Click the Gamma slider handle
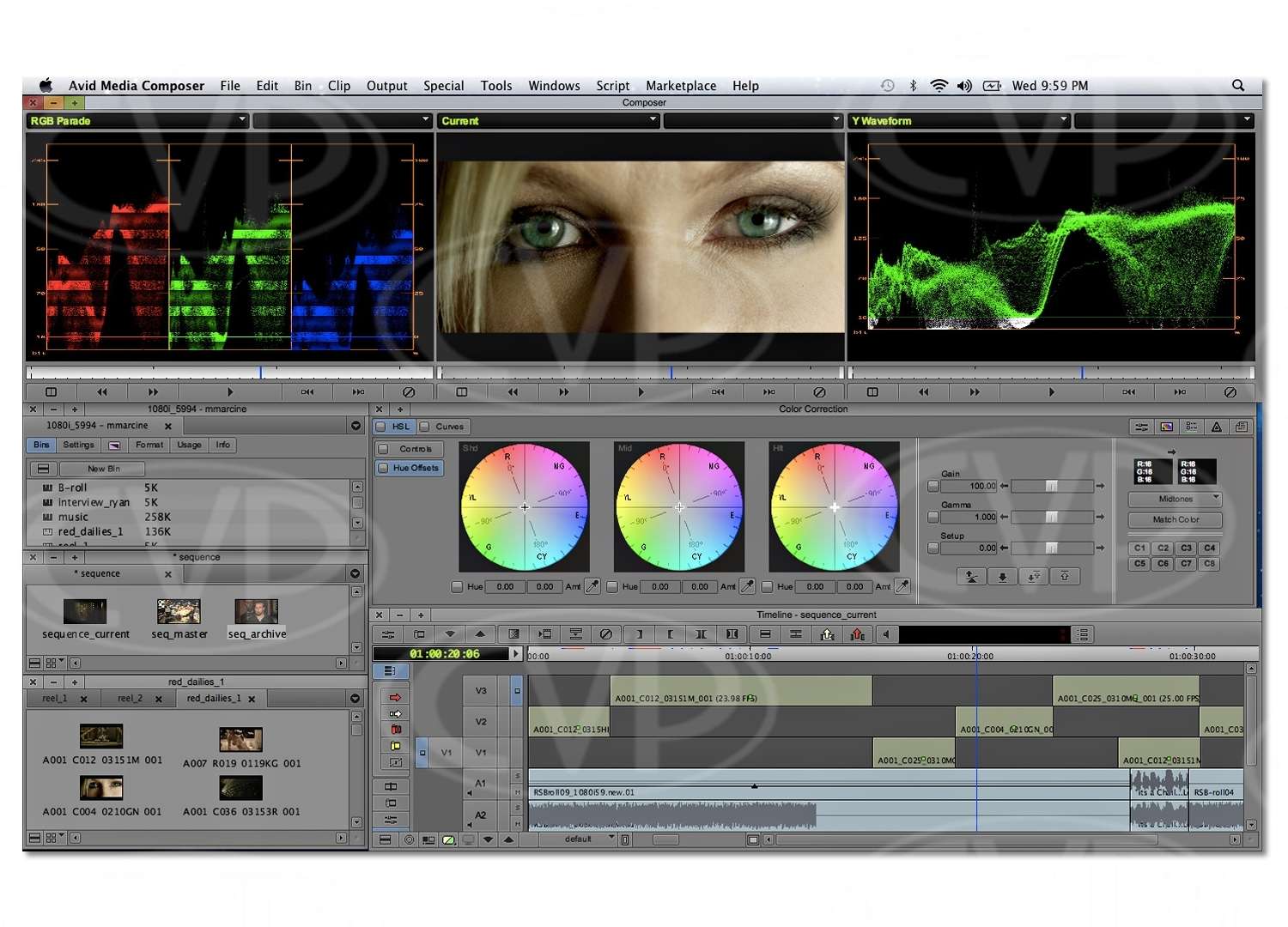 click(1051, 517)
